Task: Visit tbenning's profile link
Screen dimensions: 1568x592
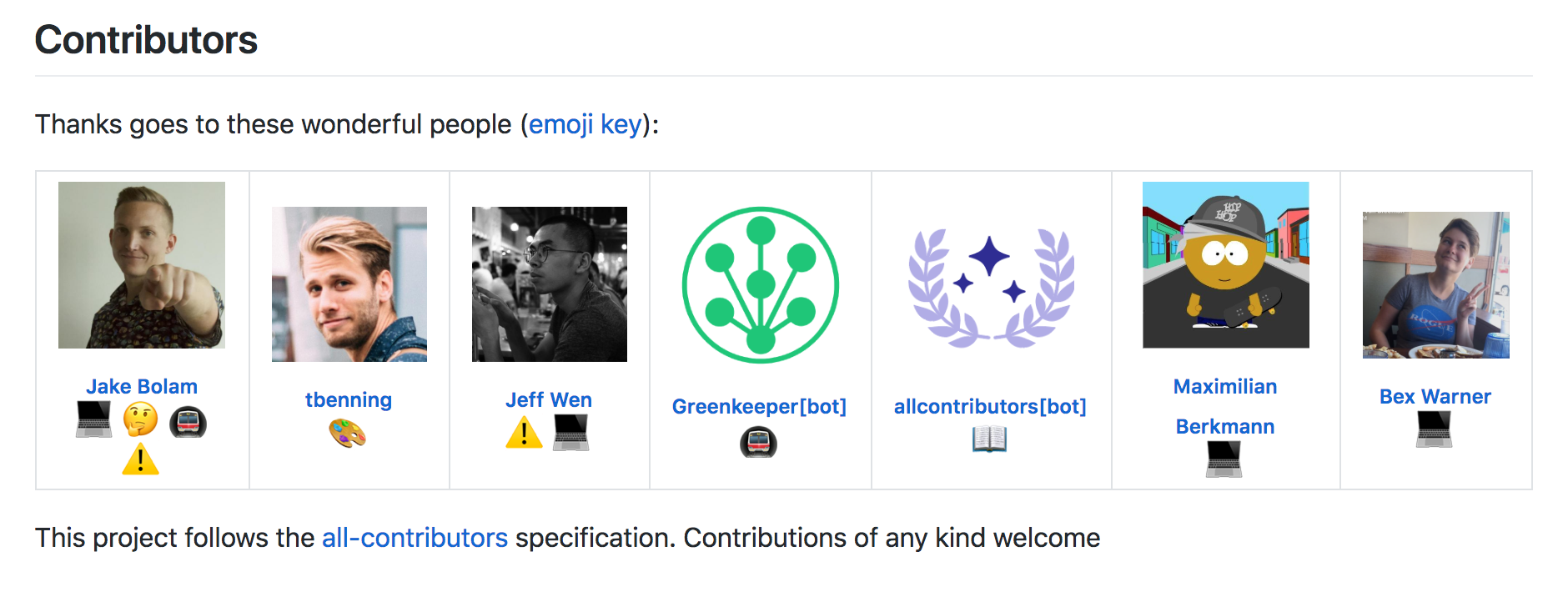Action: point(349,399)
